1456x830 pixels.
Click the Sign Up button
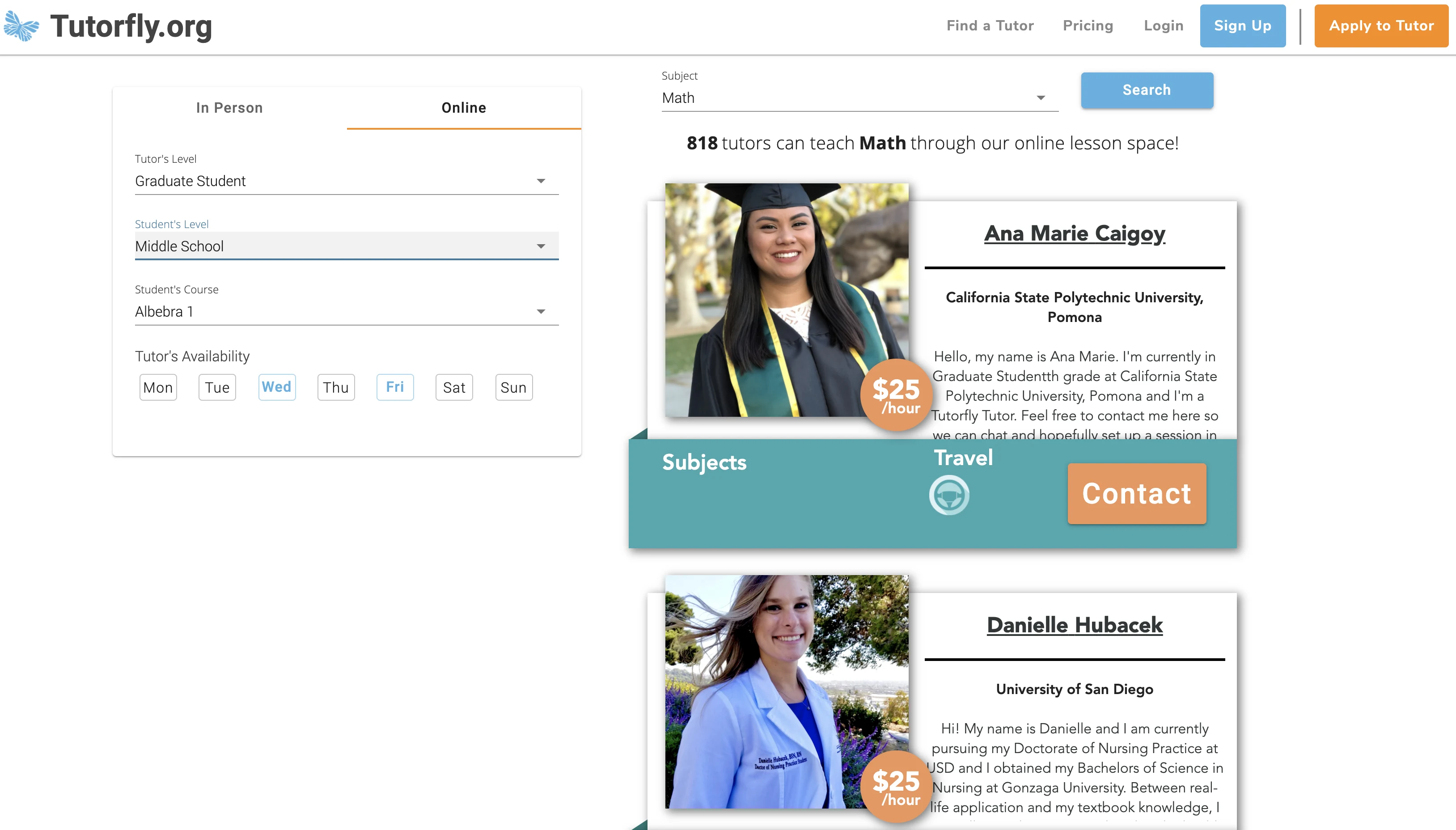tap(1242, 25)
